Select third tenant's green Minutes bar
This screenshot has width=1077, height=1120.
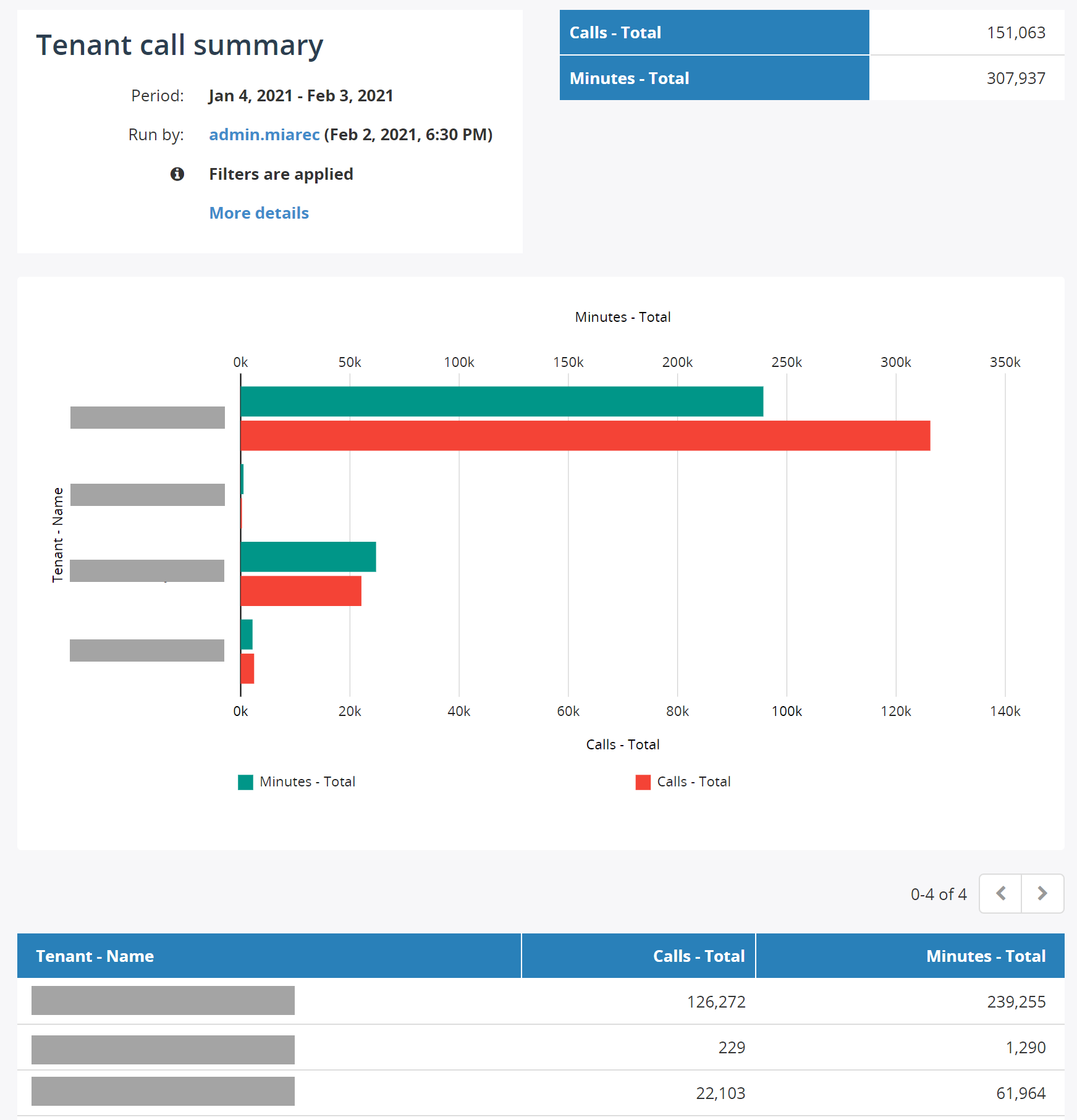308,557
